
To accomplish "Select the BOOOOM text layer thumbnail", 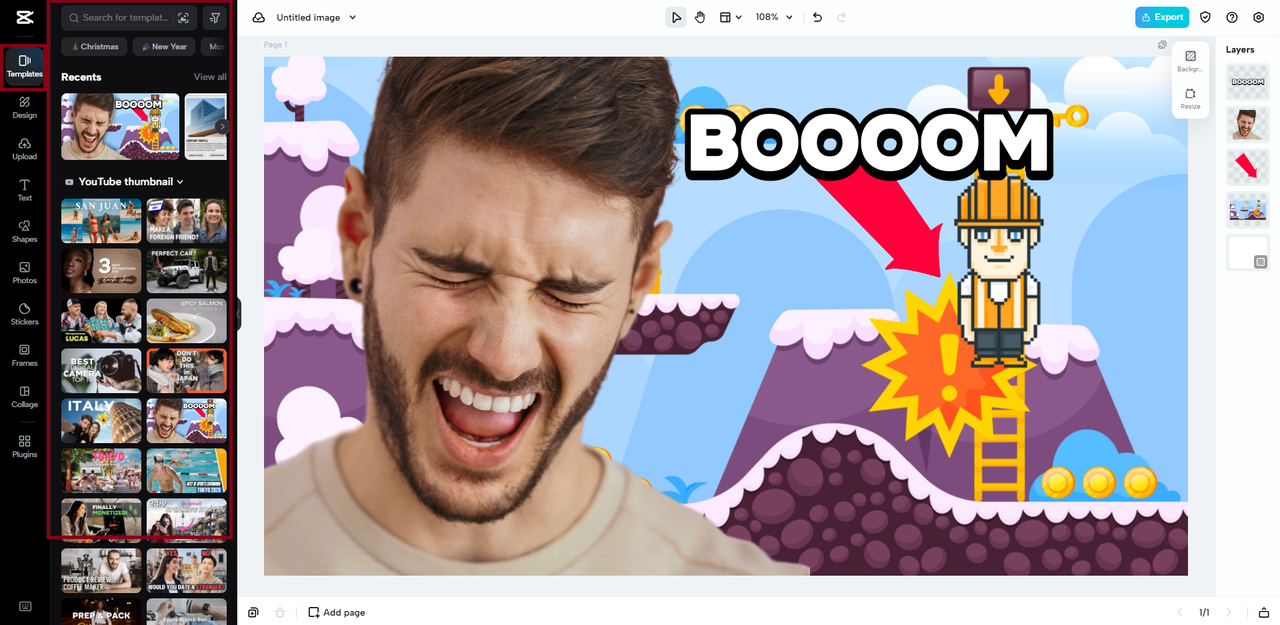I will point(1248,82).
